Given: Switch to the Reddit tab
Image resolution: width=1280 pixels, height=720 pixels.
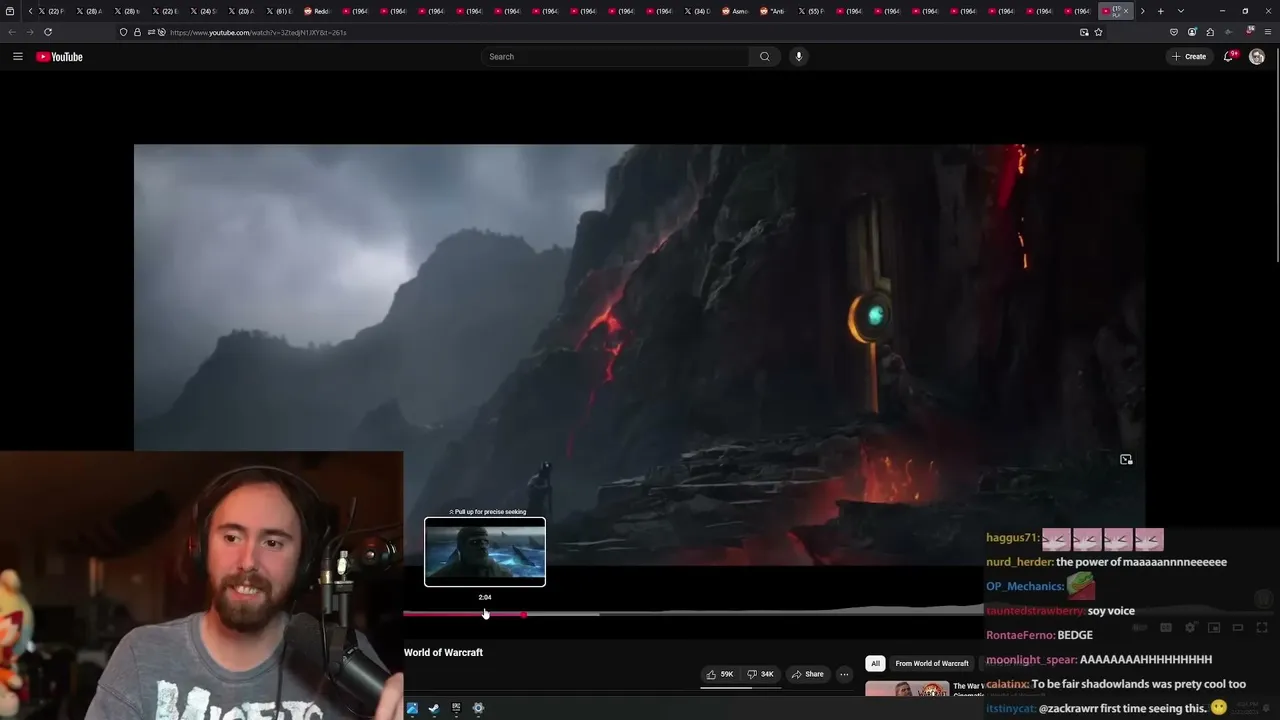Looking at the screenshot, I should 317,11.
